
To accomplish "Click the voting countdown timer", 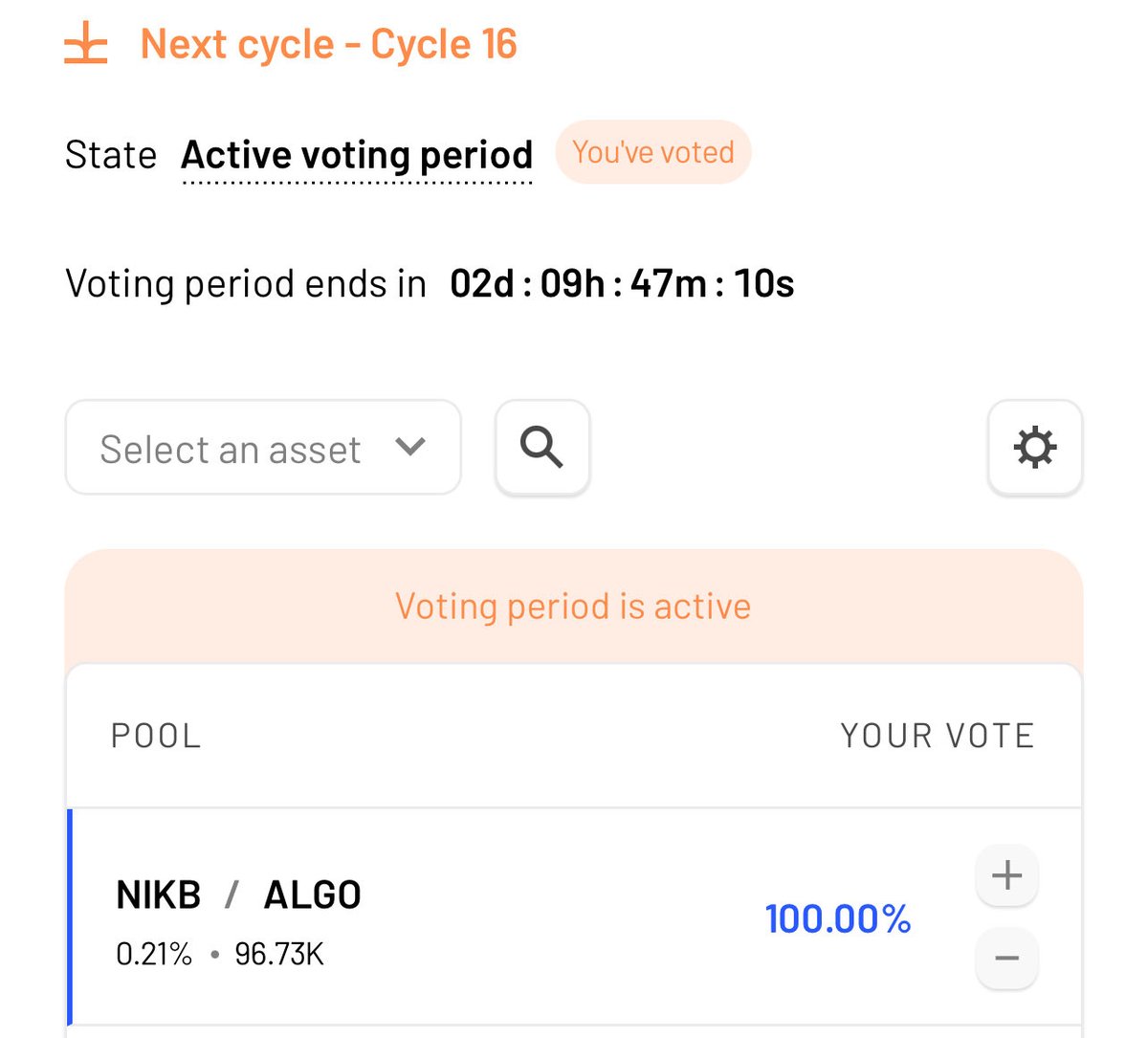I will click(x=622, y=284).
